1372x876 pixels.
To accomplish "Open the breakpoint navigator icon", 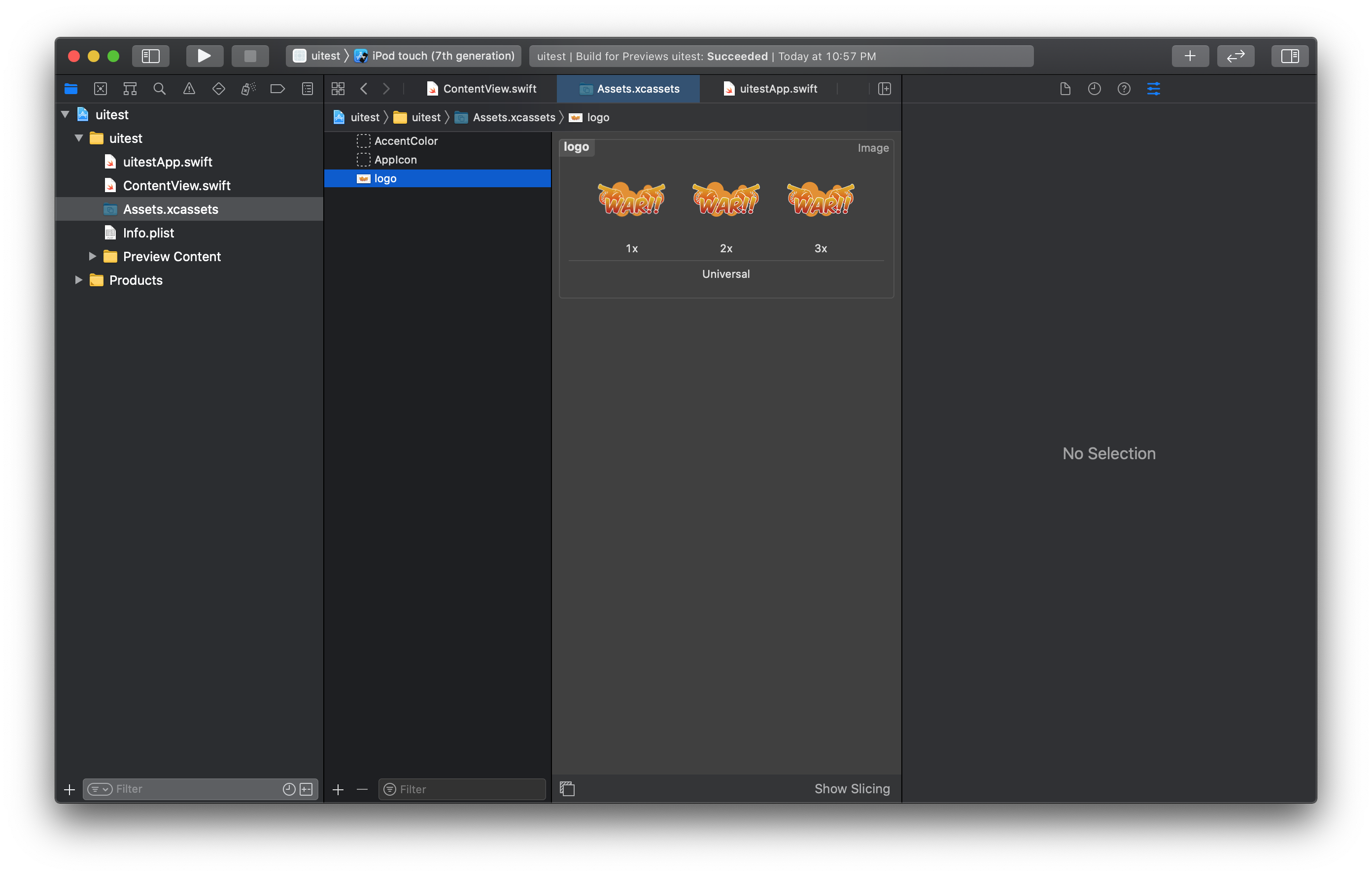I will point(277,89).
